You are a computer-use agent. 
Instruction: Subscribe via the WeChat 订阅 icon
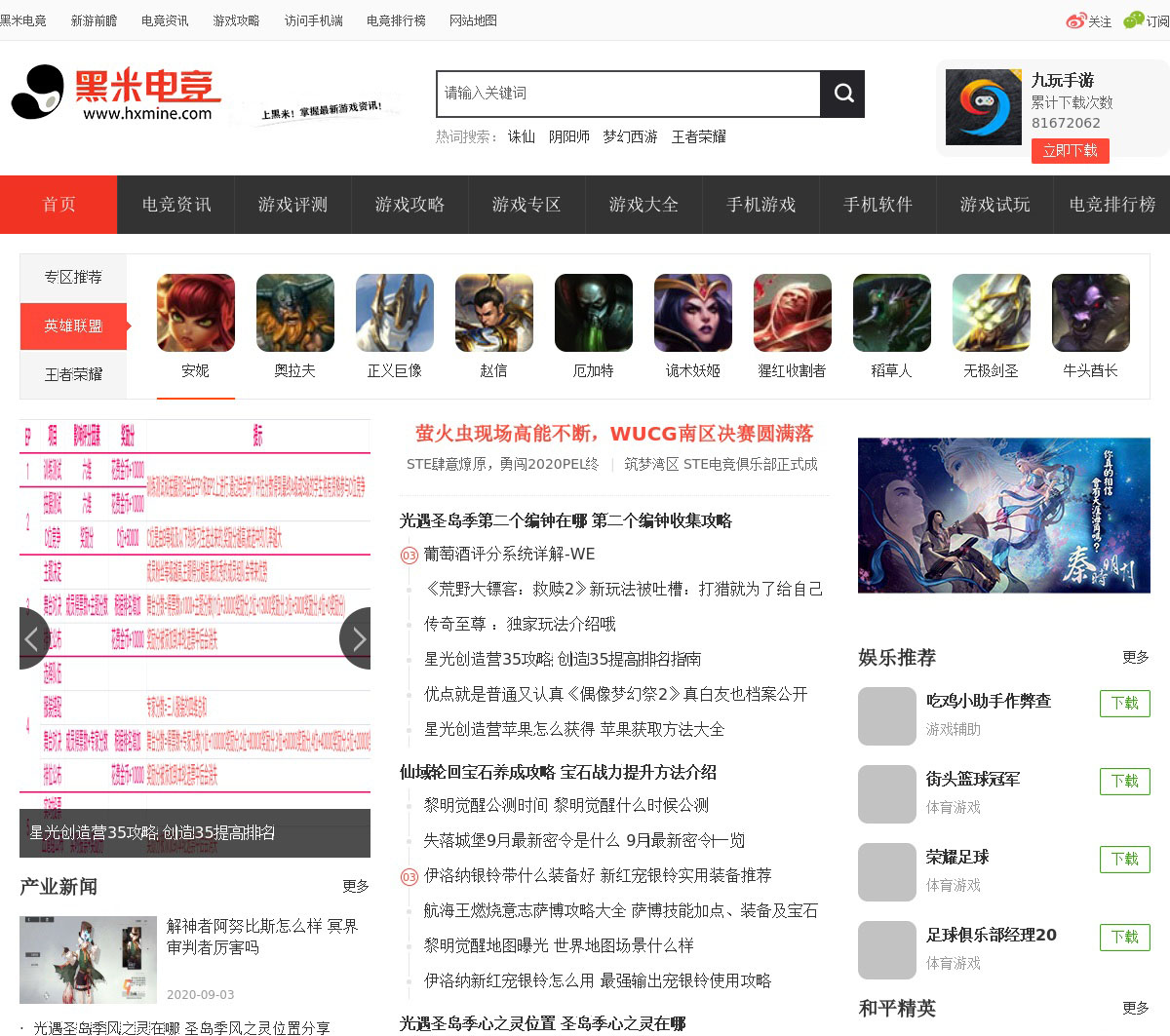click(1147, 20)
